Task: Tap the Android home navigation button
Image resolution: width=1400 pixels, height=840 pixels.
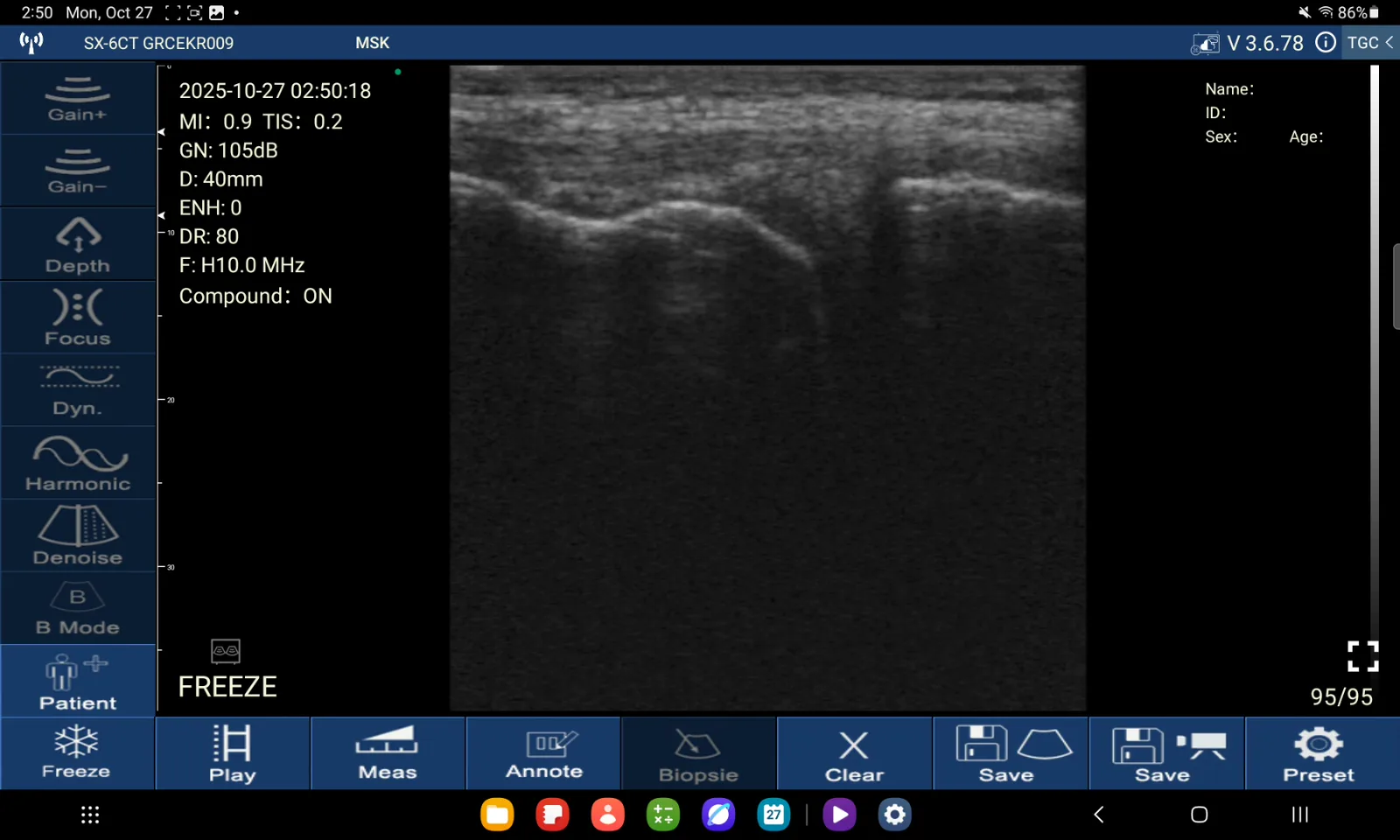Action: pos(1200,815)
